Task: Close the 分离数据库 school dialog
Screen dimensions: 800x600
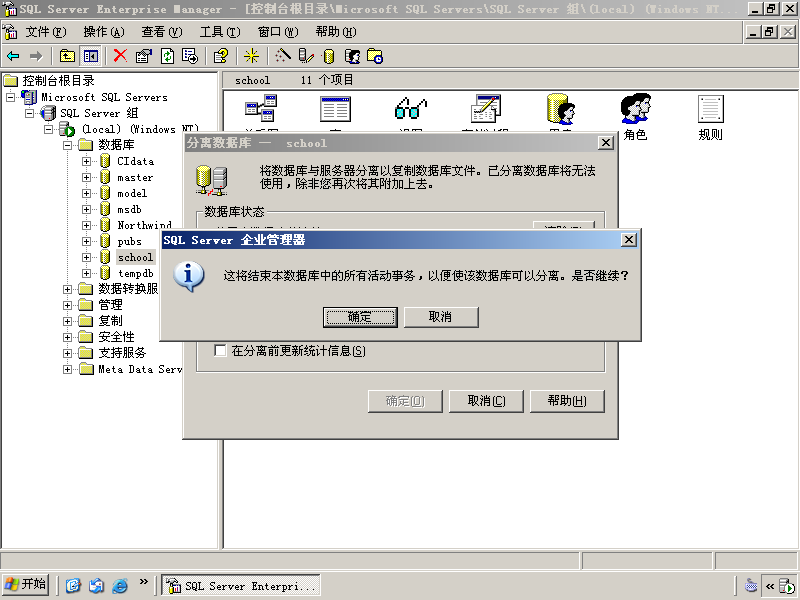Action: pyautogui.click(x=606, y=143)
